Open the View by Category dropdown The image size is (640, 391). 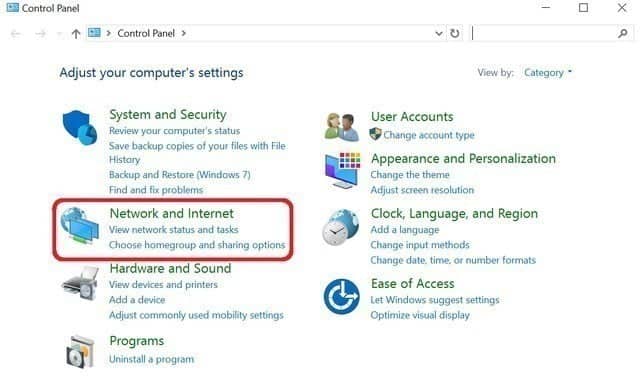548,73
